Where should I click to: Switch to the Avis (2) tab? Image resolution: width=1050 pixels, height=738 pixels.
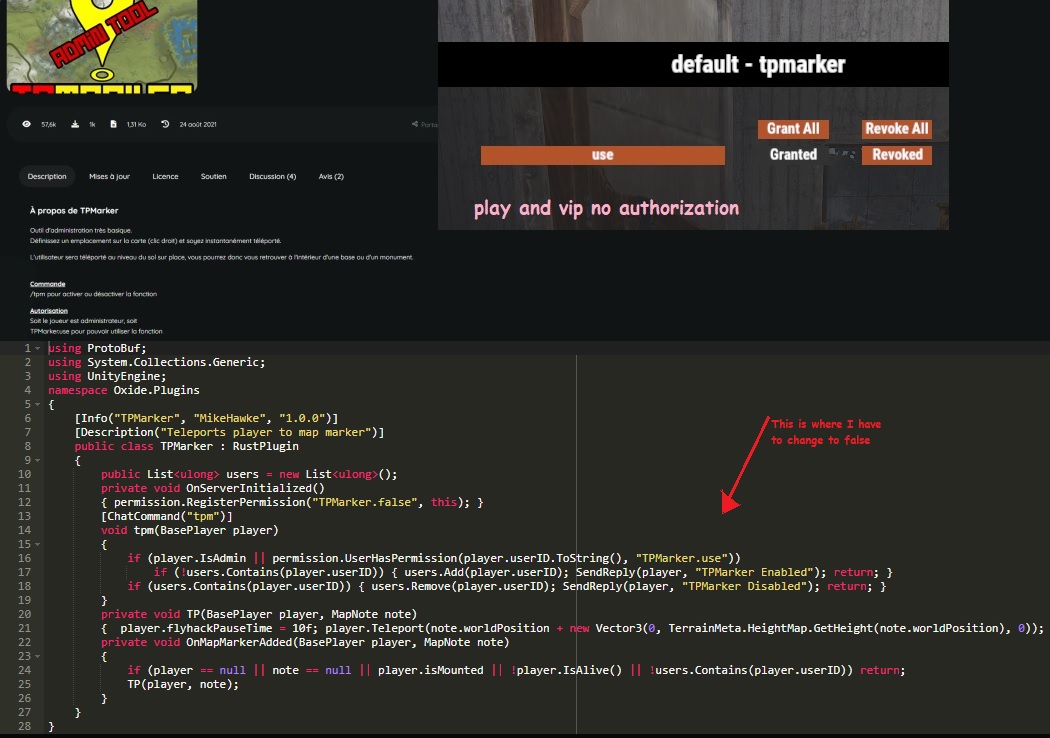point(331,177)
